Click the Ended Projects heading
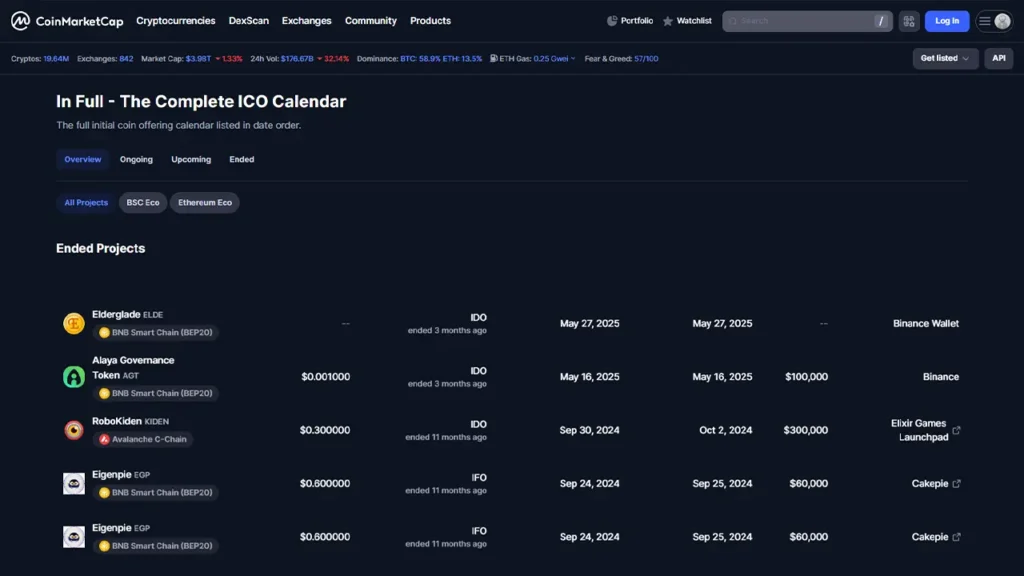1024x576 pixels. [101, 248]
